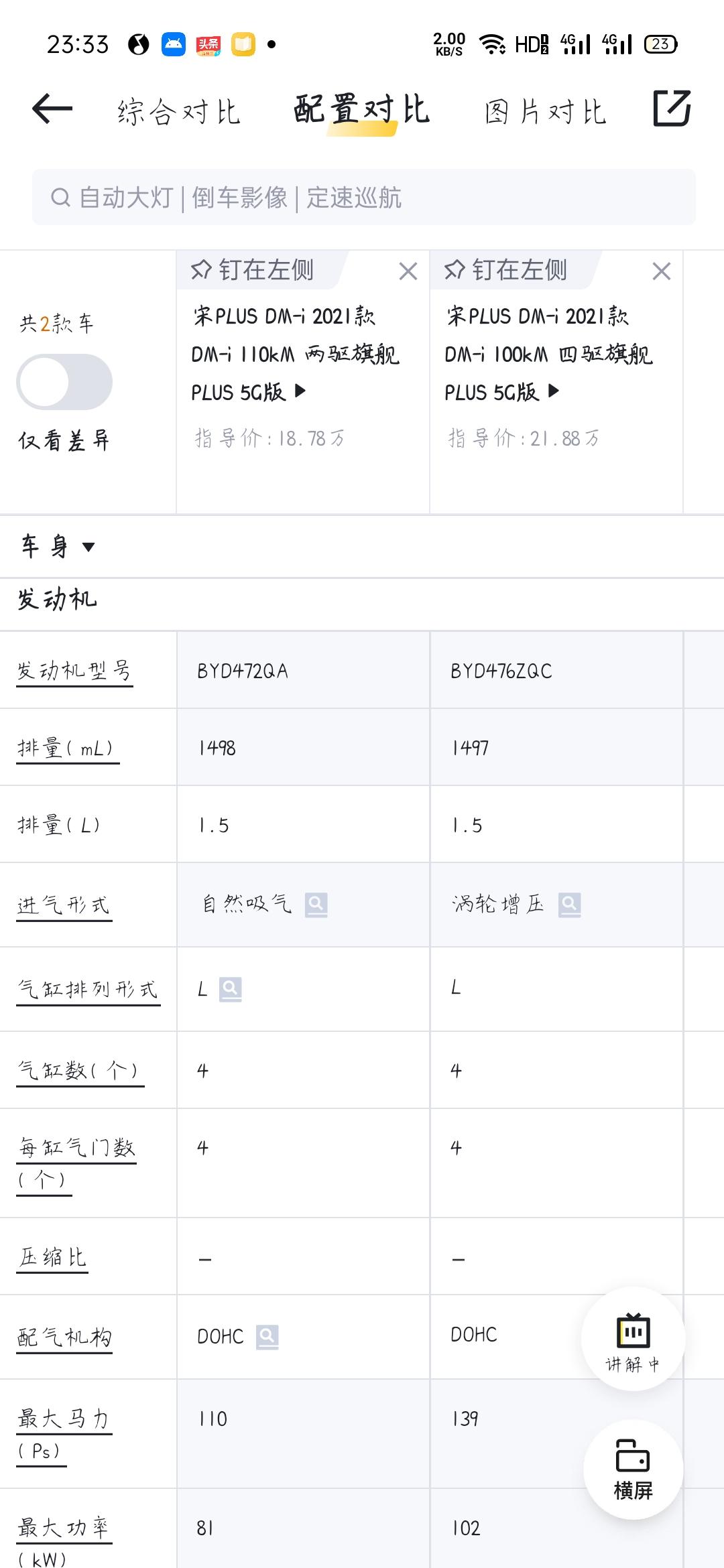Tap the 横屏 landscape mode button
Viewport: 724px width, 1568px height.
click(633, 1470)
